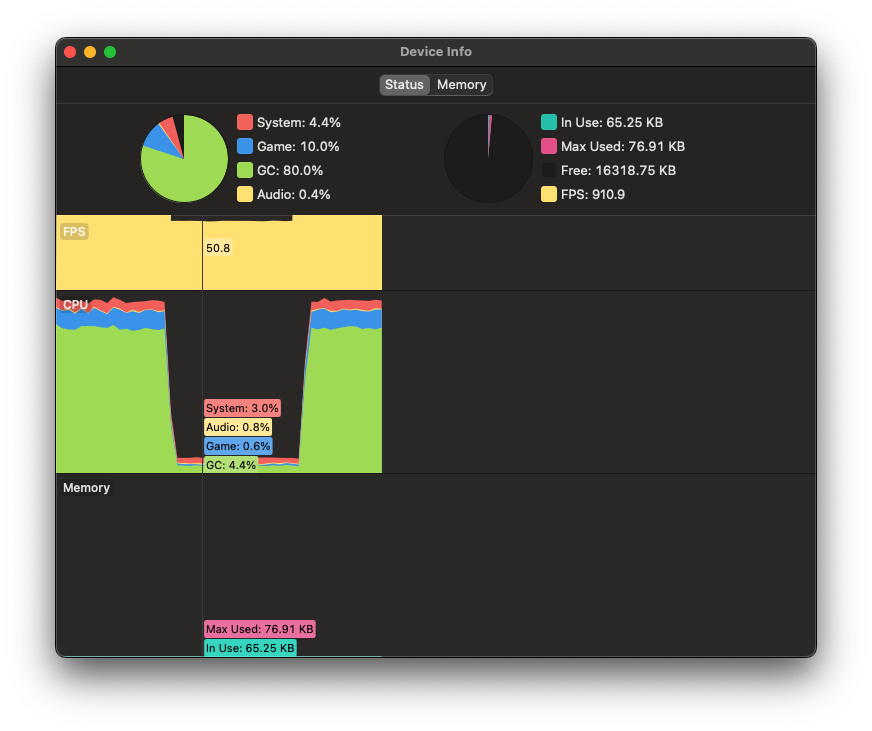
Task: Click the CPU usage pie chart
Action: [184, 159]
